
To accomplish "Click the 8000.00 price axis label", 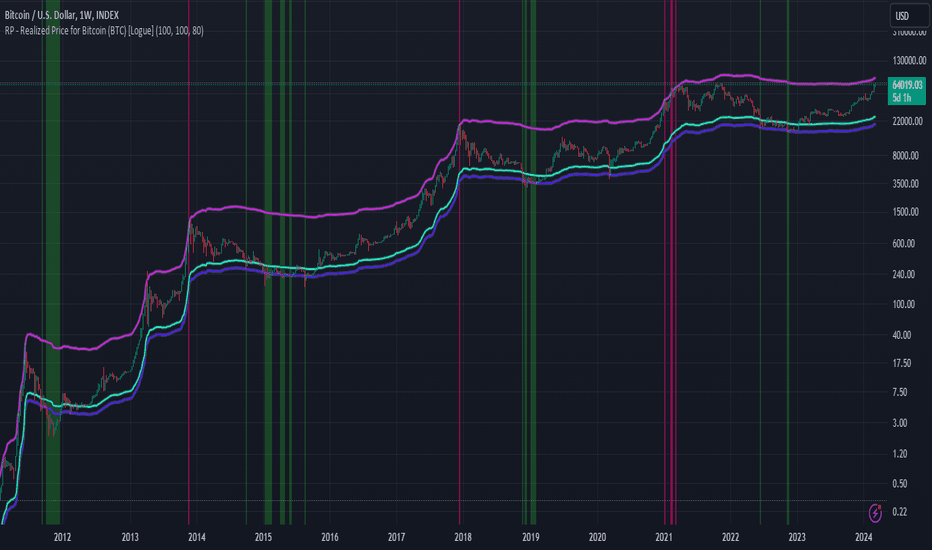I will [905, 156].
